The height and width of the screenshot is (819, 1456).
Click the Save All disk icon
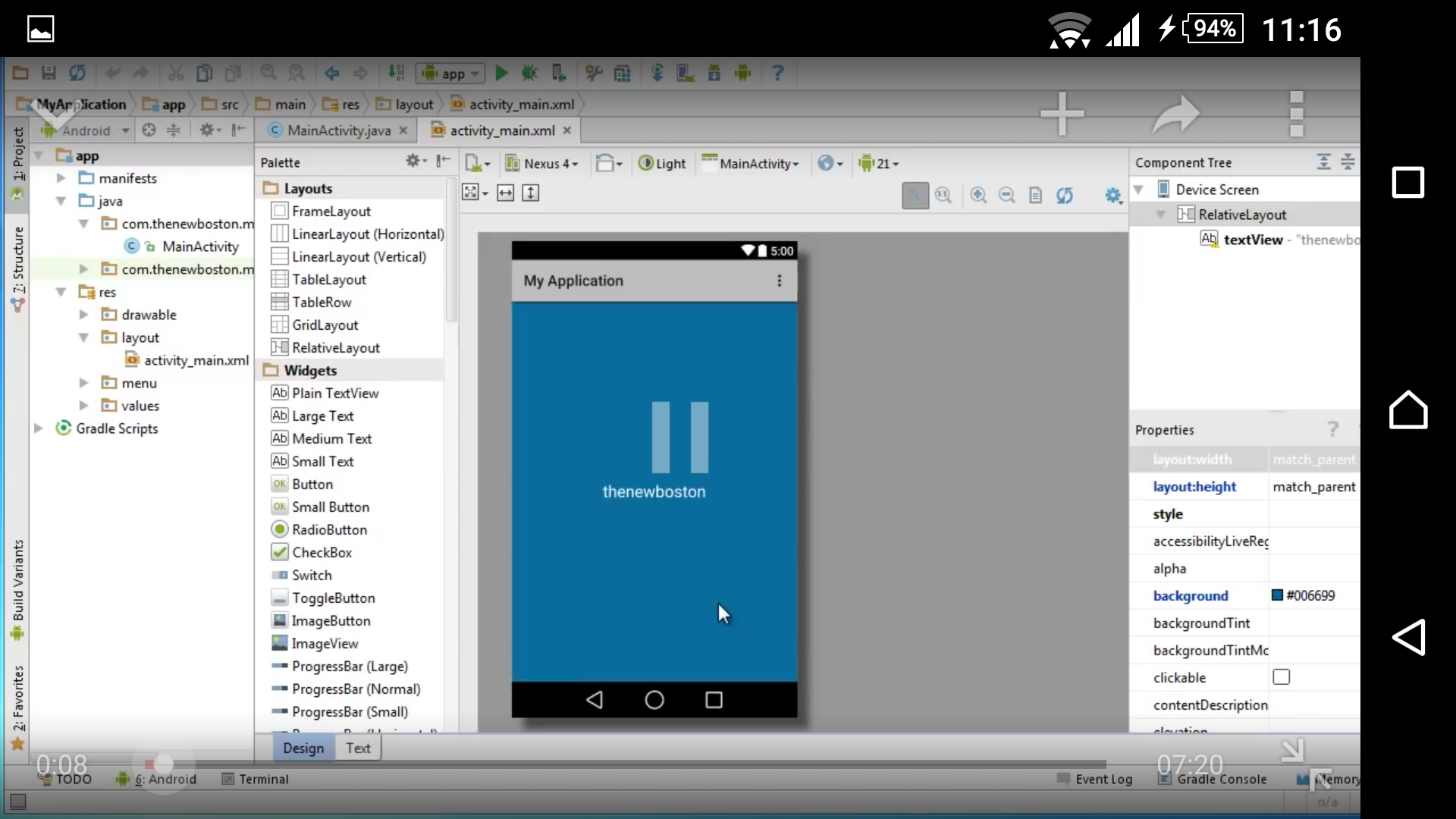(49, 73)
